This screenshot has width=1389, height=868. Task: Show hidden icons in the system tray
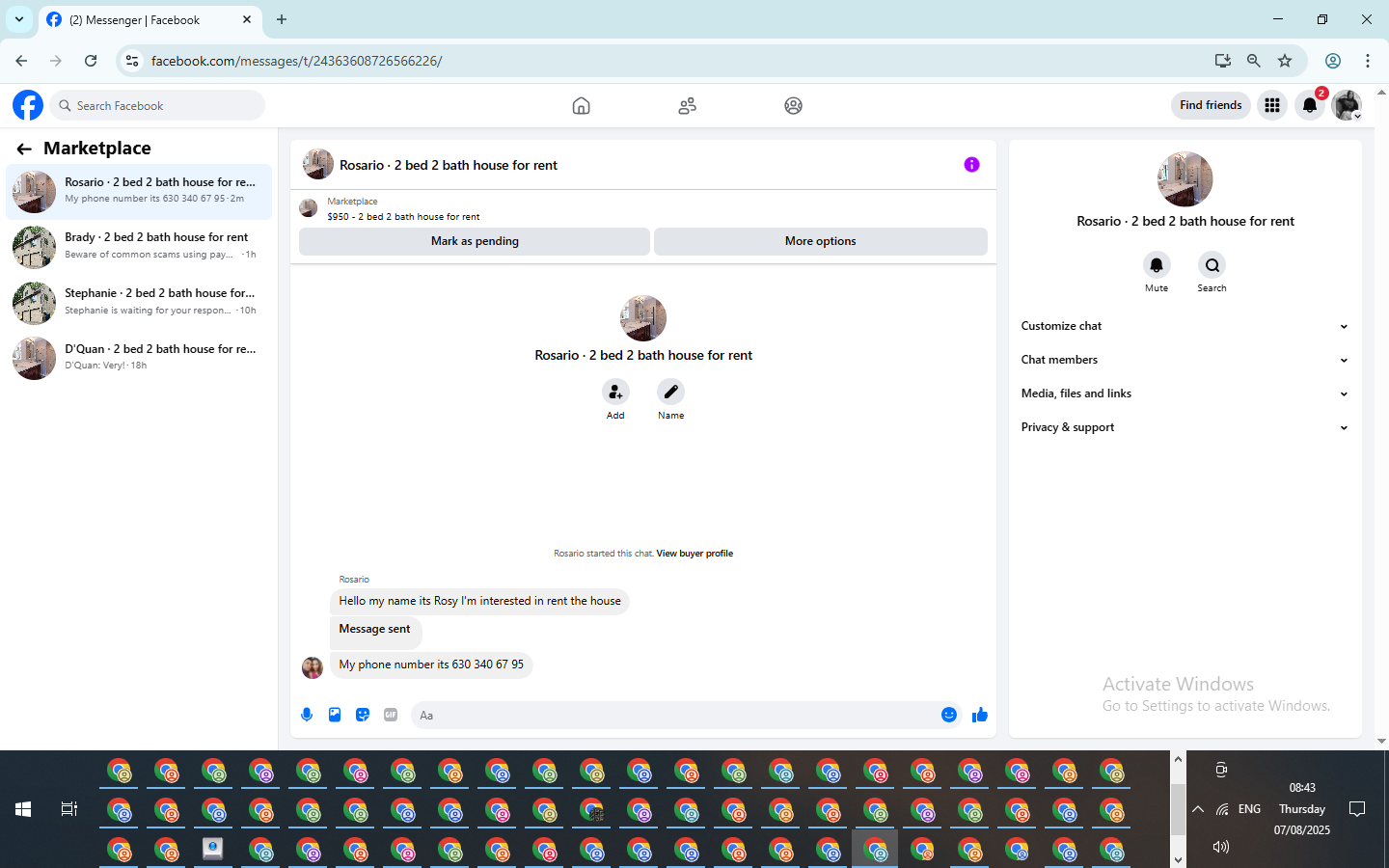tap(1198, 809)
